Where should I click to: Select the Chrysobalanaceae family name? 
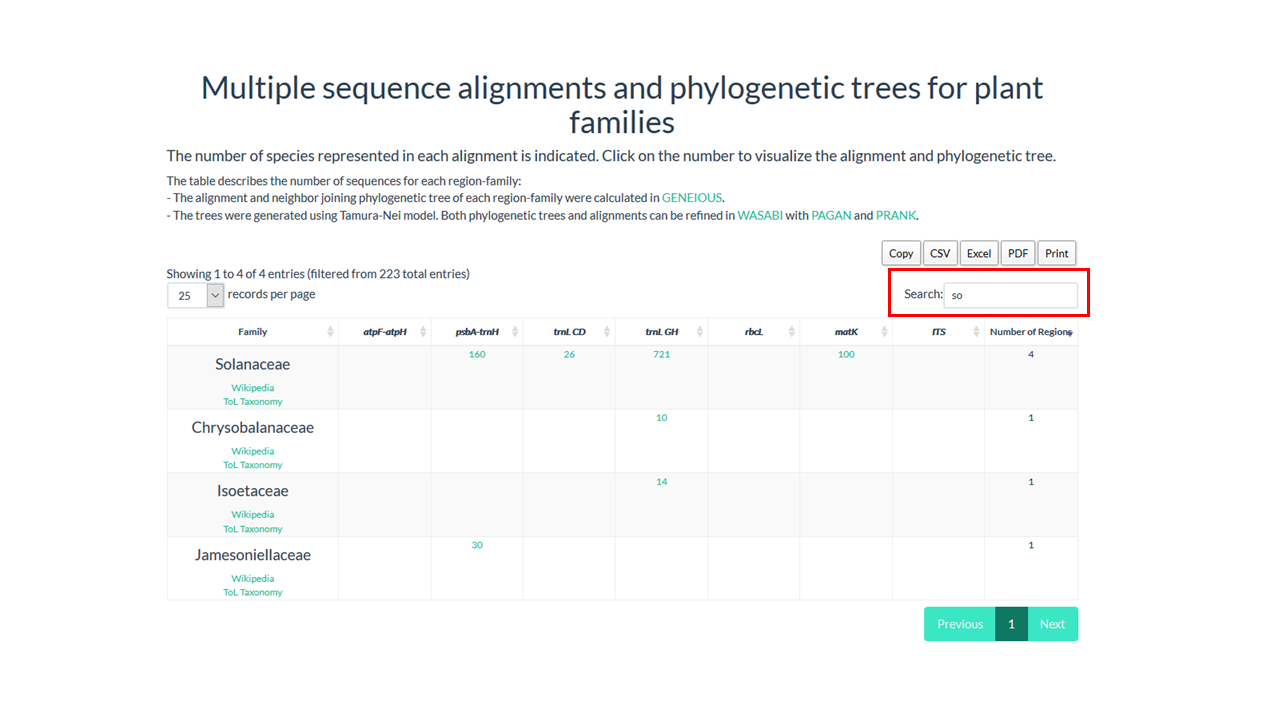253,428
